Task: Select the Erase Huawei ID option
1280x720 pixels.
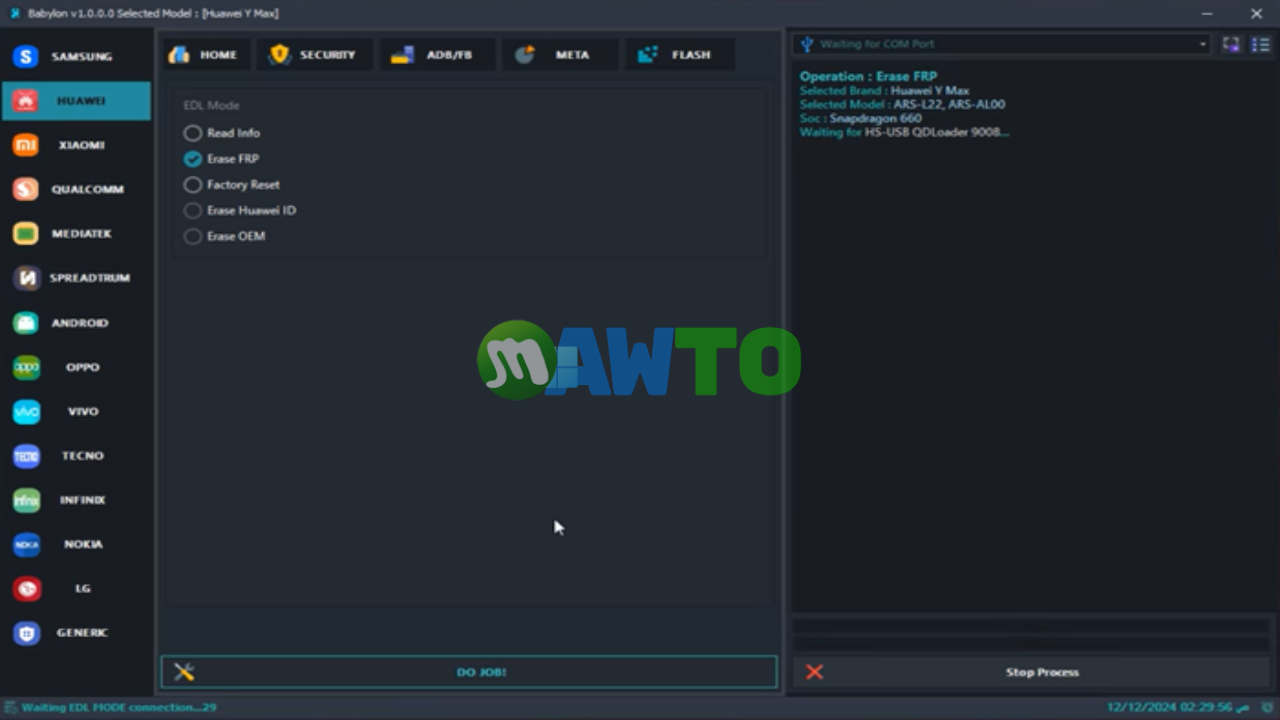Action: click(x=240, y=211)
